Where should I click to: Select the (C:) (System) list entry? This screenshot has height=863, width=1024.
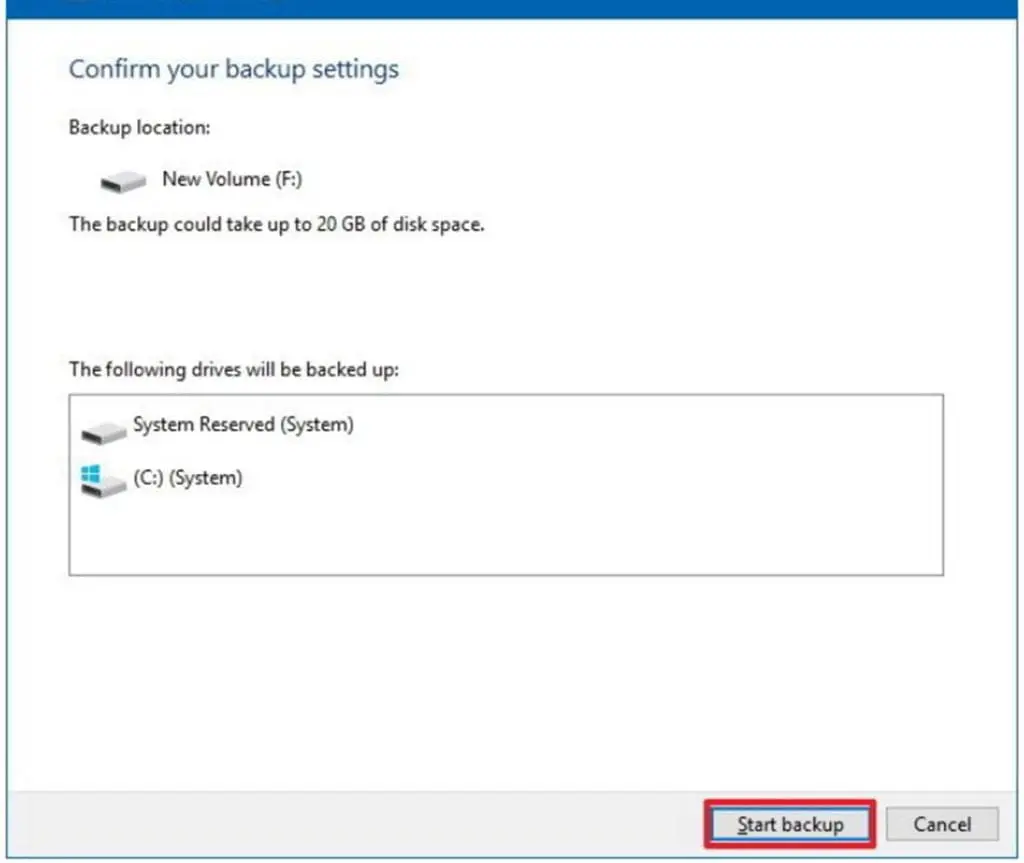pyautogui.click(x=187, y=478)
